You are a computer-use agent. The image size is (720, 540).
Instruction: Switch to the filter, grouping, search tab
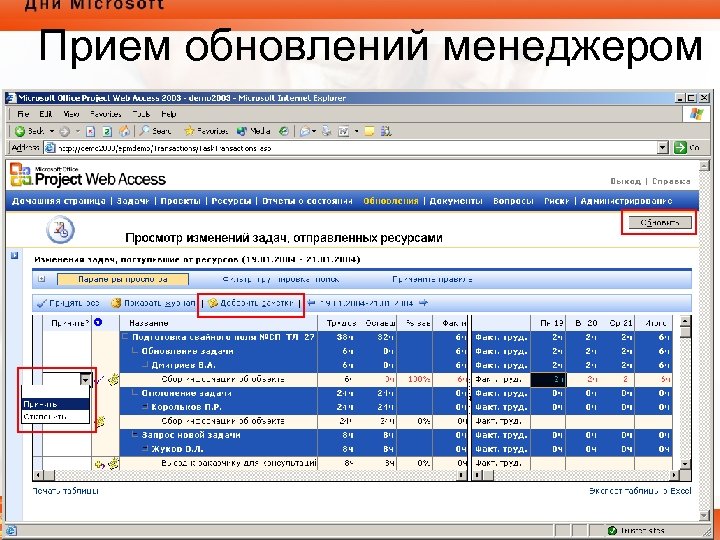pyautogui.click(x=281, y=279)
